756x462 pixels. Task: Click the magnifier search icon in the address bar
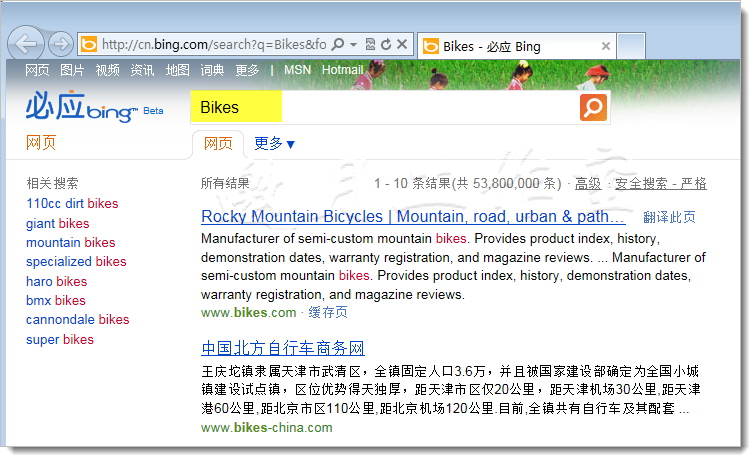tap(338, 44)
